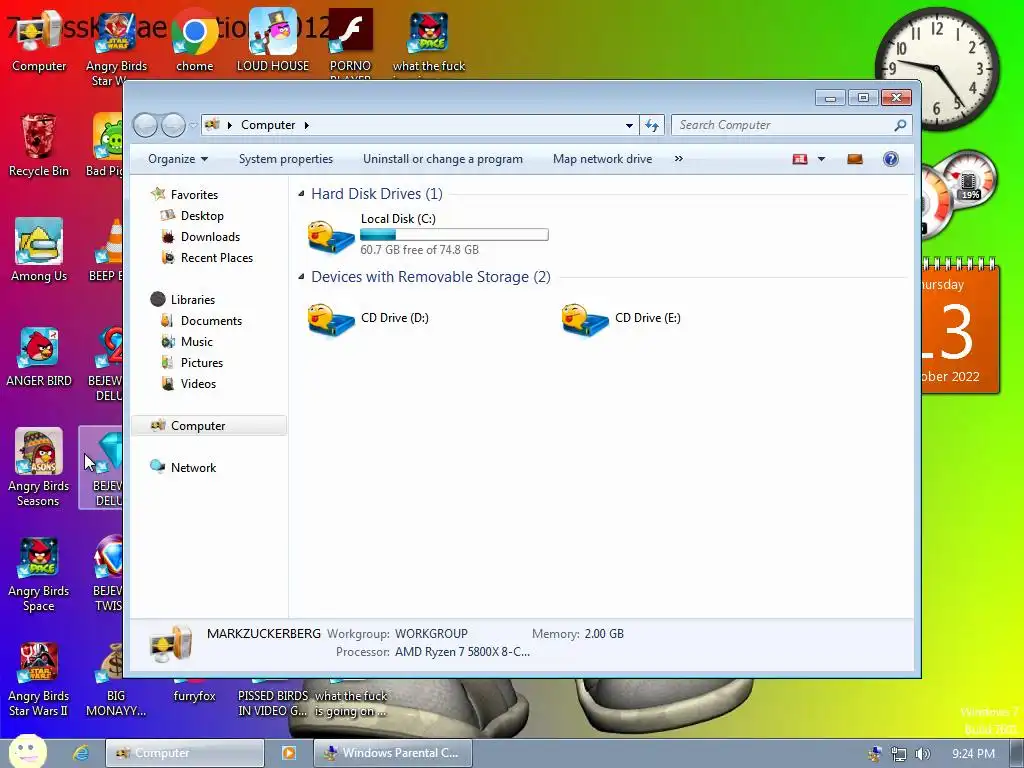Click the orange calendar desktop gadget

(x=960, y=327)
